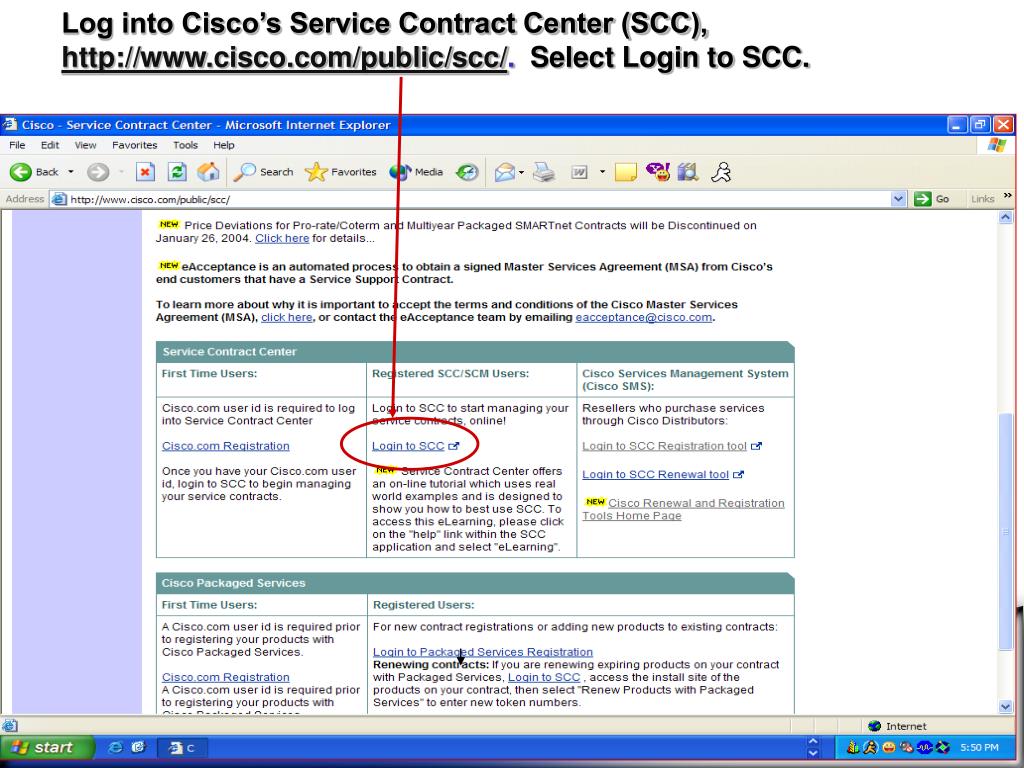Click the Edit with Word icon

coord(579,172)
